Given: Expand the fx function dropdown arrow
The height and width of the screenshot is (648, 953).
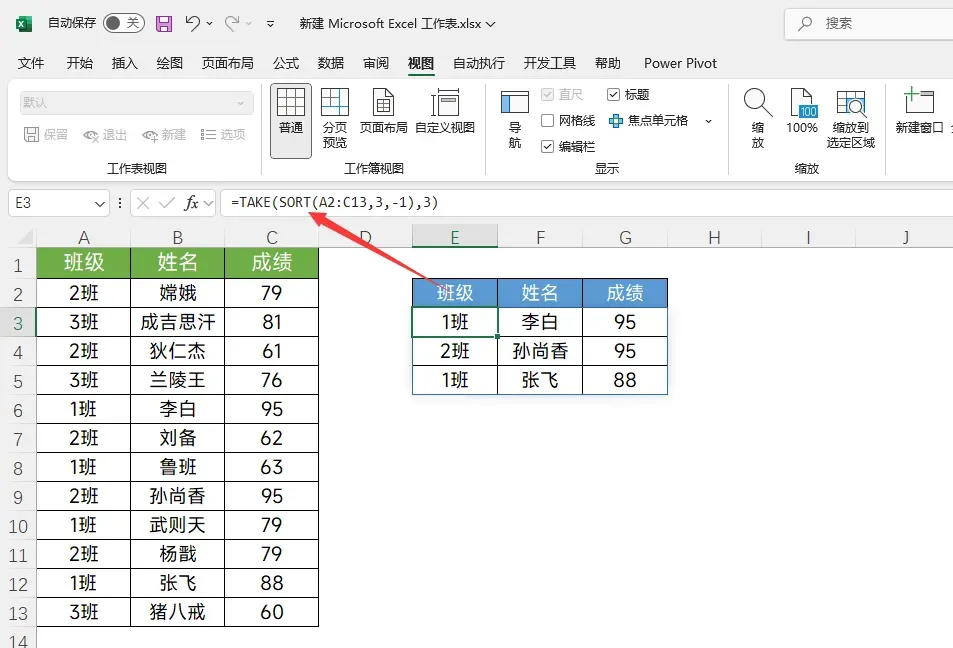Looking at the screenshot, I should [209, 204].
